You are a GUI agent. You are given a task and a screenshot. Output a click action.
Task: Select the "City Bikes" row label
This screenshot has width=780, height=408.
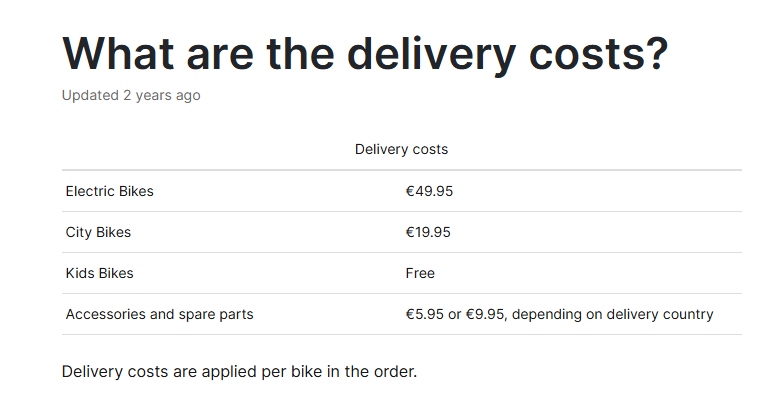[x=98, y=232]
